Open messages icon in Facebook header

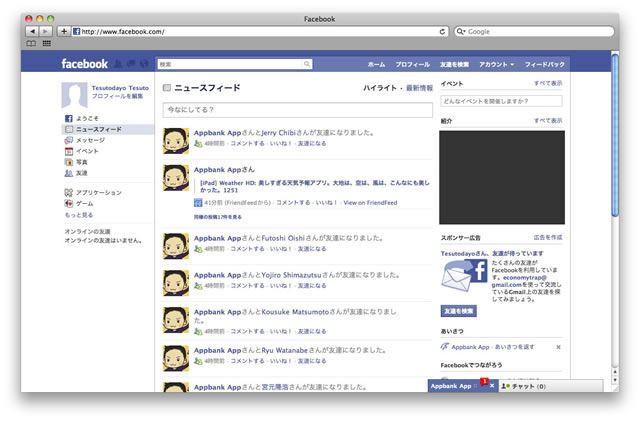[x=131, y=64]
